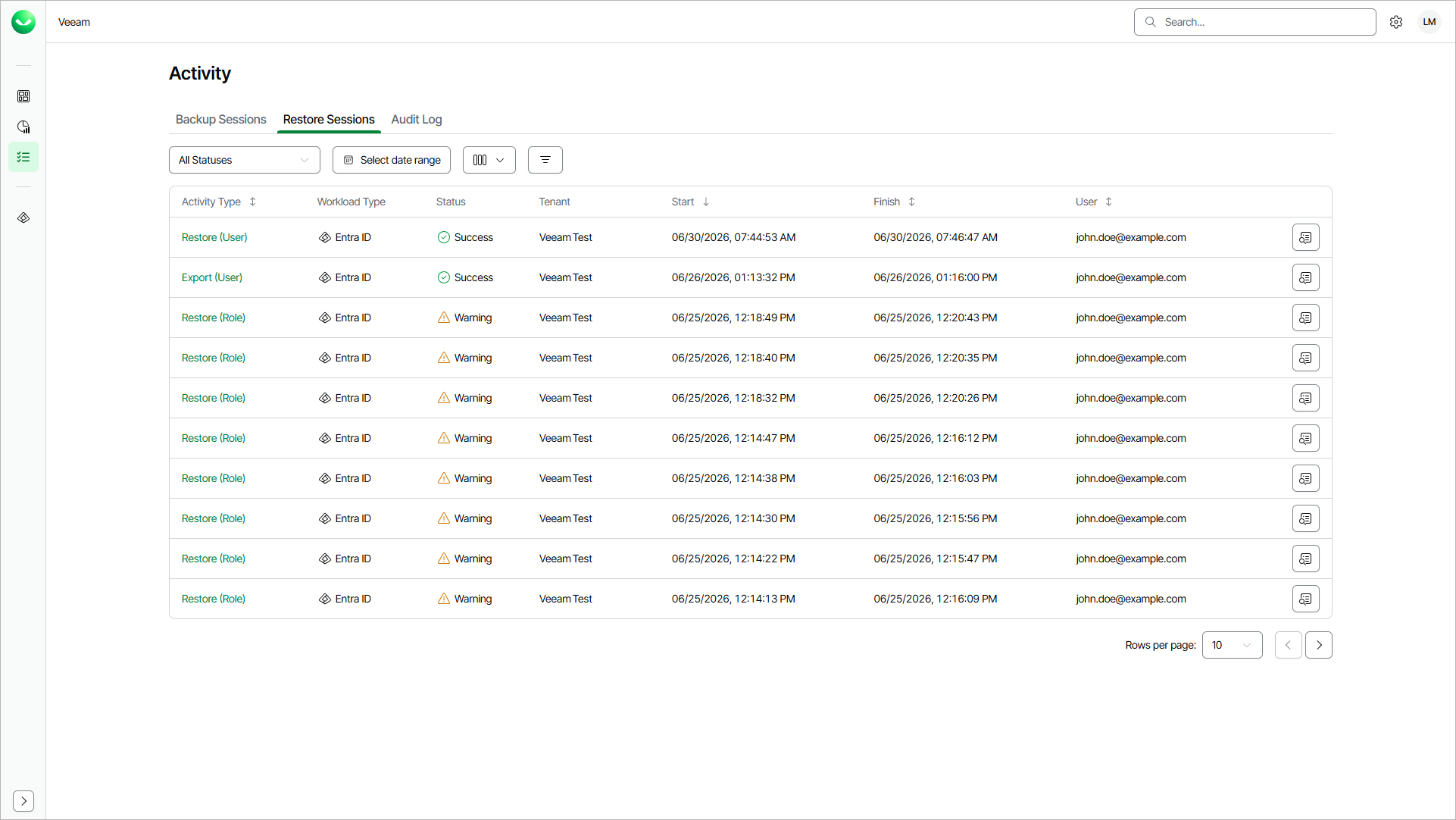View details icon for 12:14:30 PM row

coord(1305,518)
